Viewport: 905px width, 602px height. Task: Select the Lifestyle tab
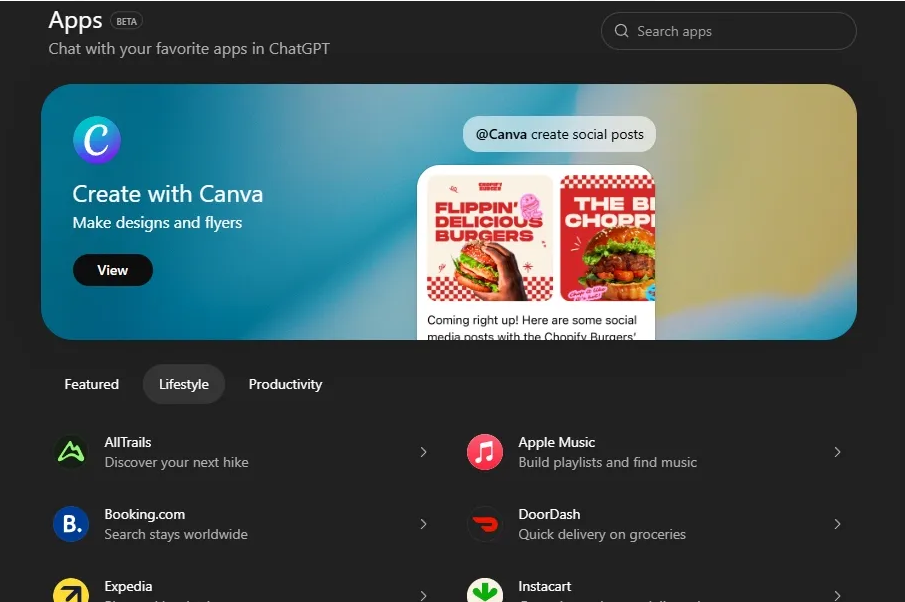coord(183,384)
